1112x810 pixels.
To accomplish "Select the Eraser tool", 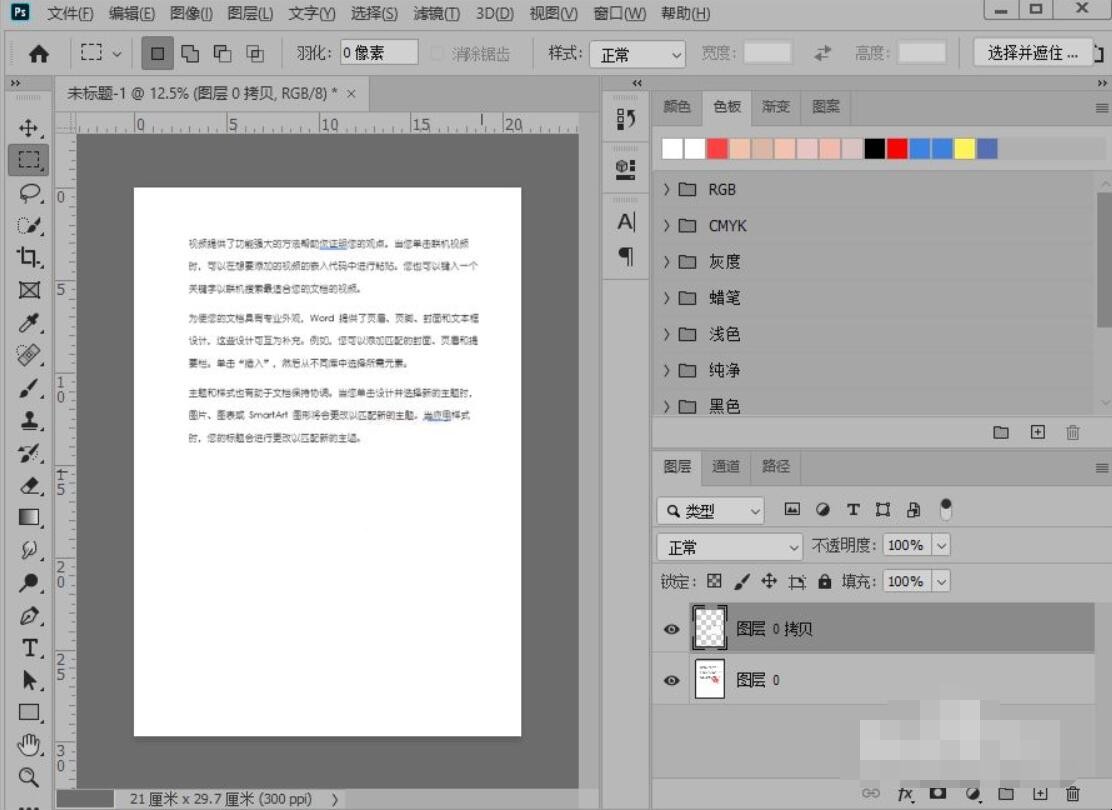I will point(28,485).
